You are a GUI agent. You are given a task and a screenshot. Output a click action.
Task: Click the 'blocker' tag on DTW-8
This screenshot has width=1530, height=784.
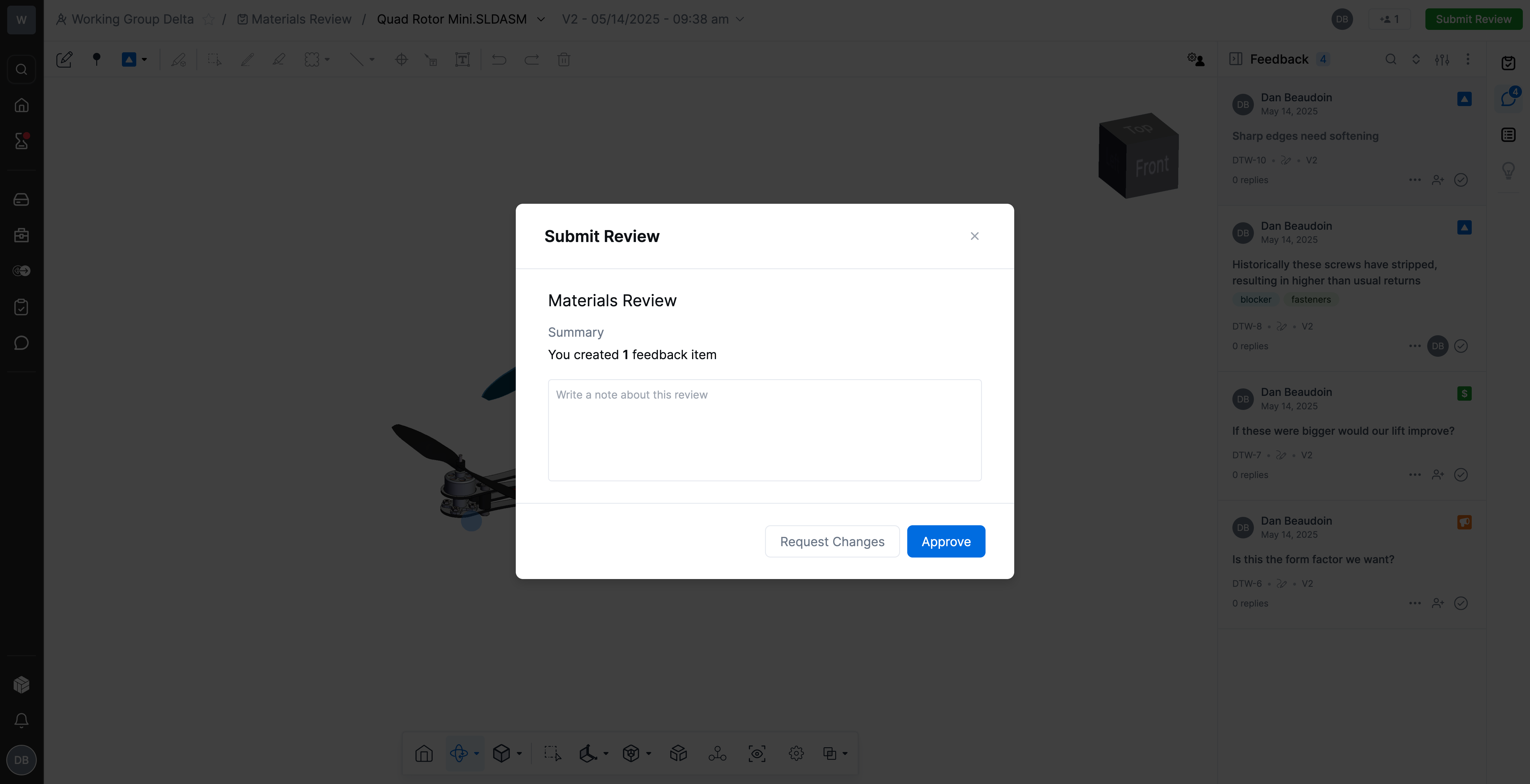click(x=1256, y=299)
